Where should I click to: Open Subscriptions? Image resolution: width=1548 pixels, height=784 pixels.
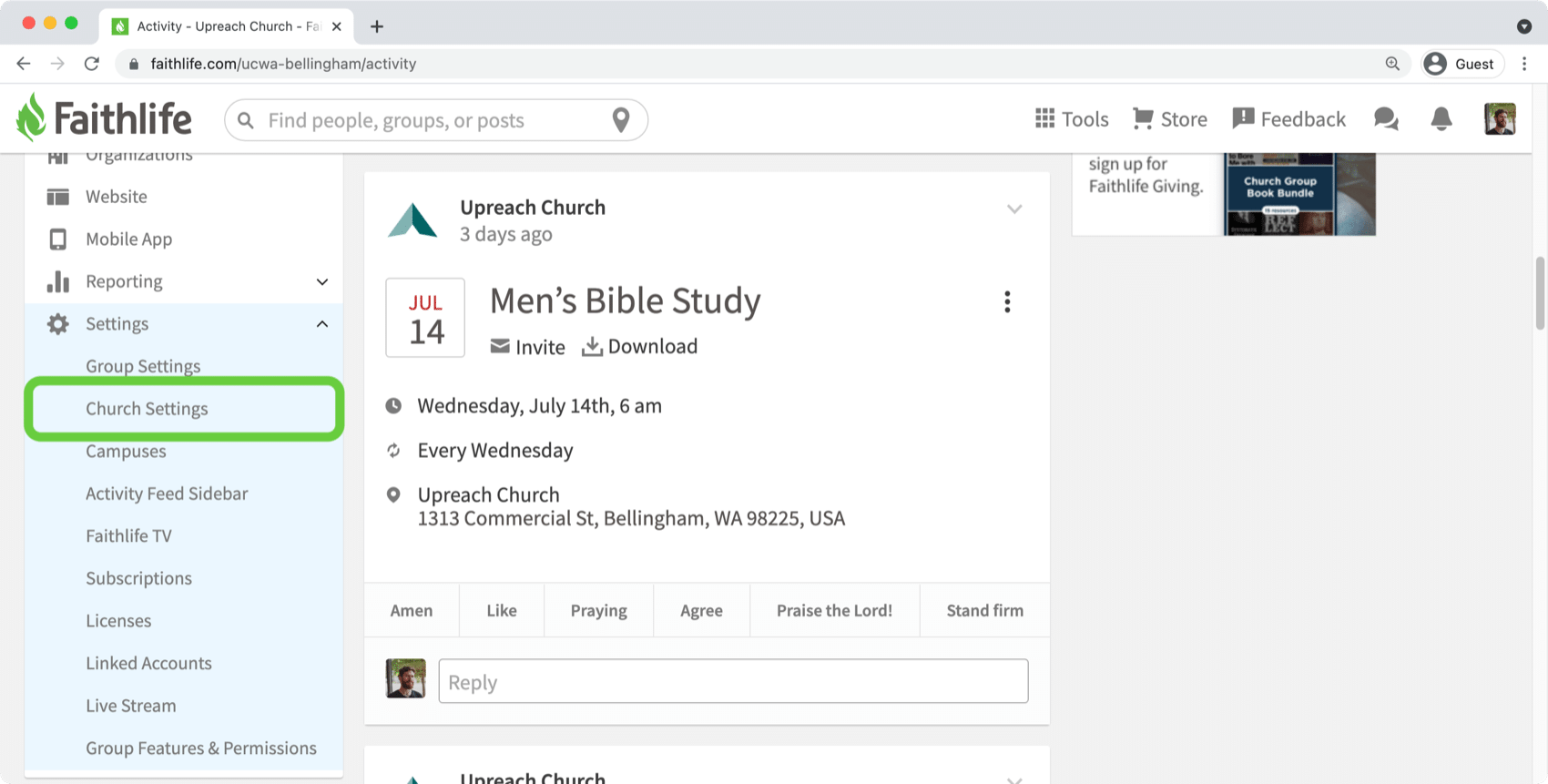pos(138,578)
